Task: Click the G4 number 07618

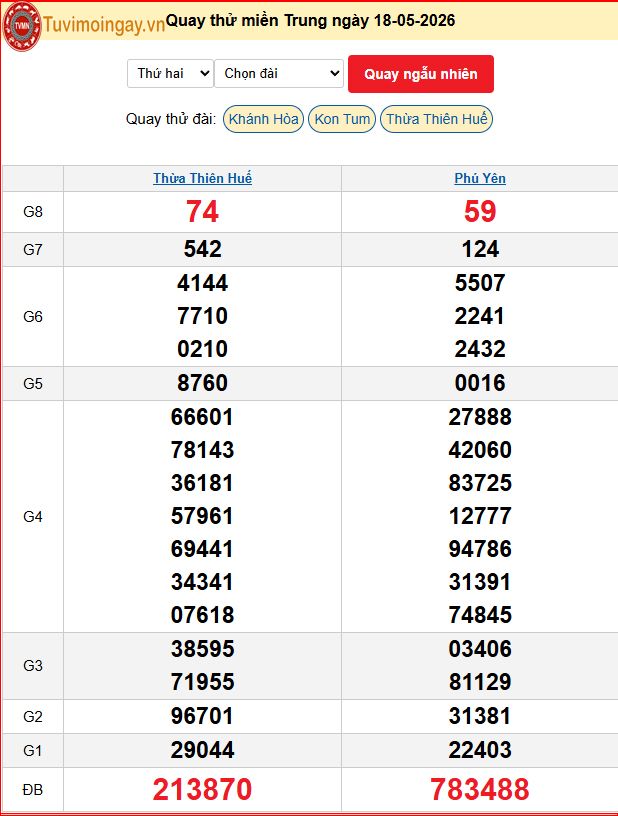Action: [x=202, y=615]
